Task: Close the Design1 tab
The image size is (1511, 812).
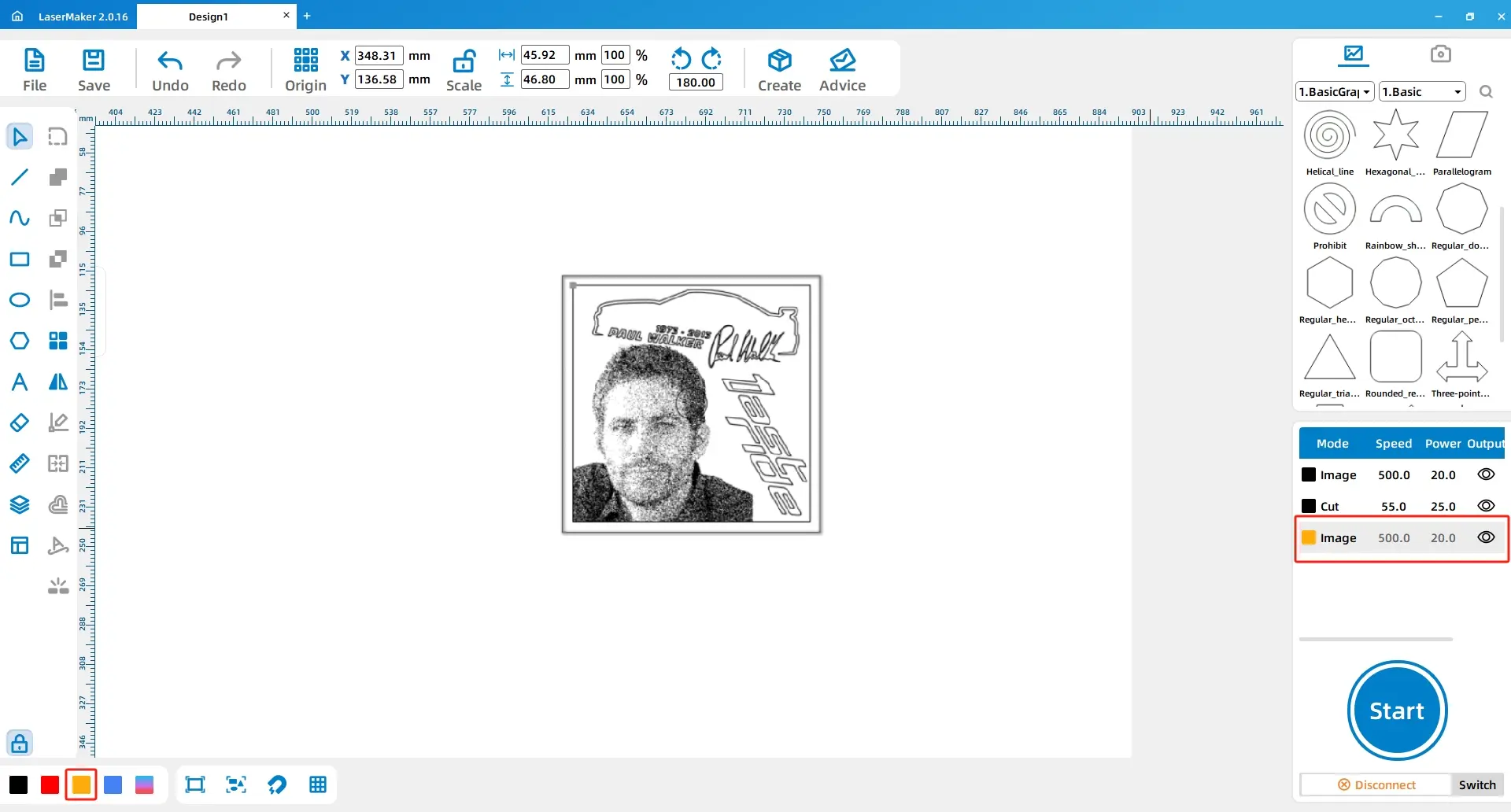Action: [286, 15]
